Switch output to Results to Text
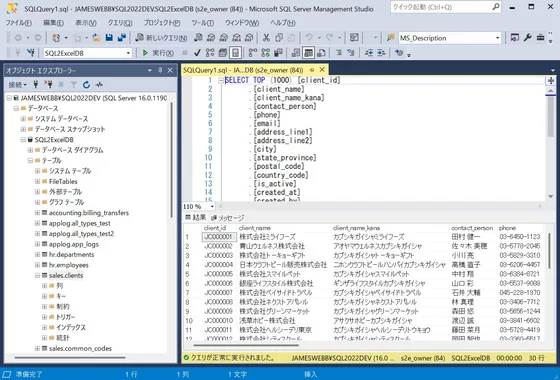560x380 pixels. [296, 53]
